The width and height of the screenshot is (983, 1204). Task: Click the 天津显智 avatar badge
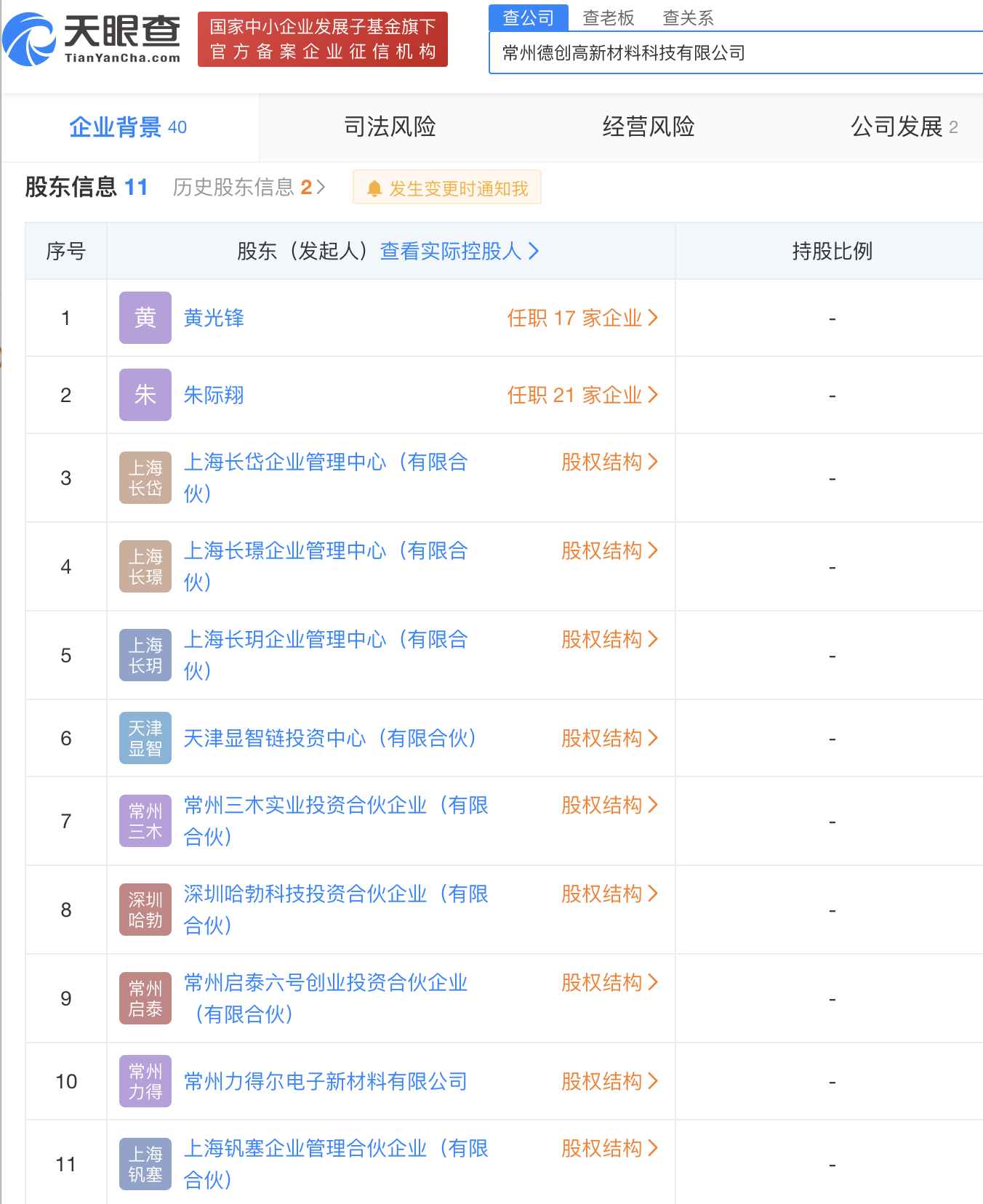click(145, 738)
